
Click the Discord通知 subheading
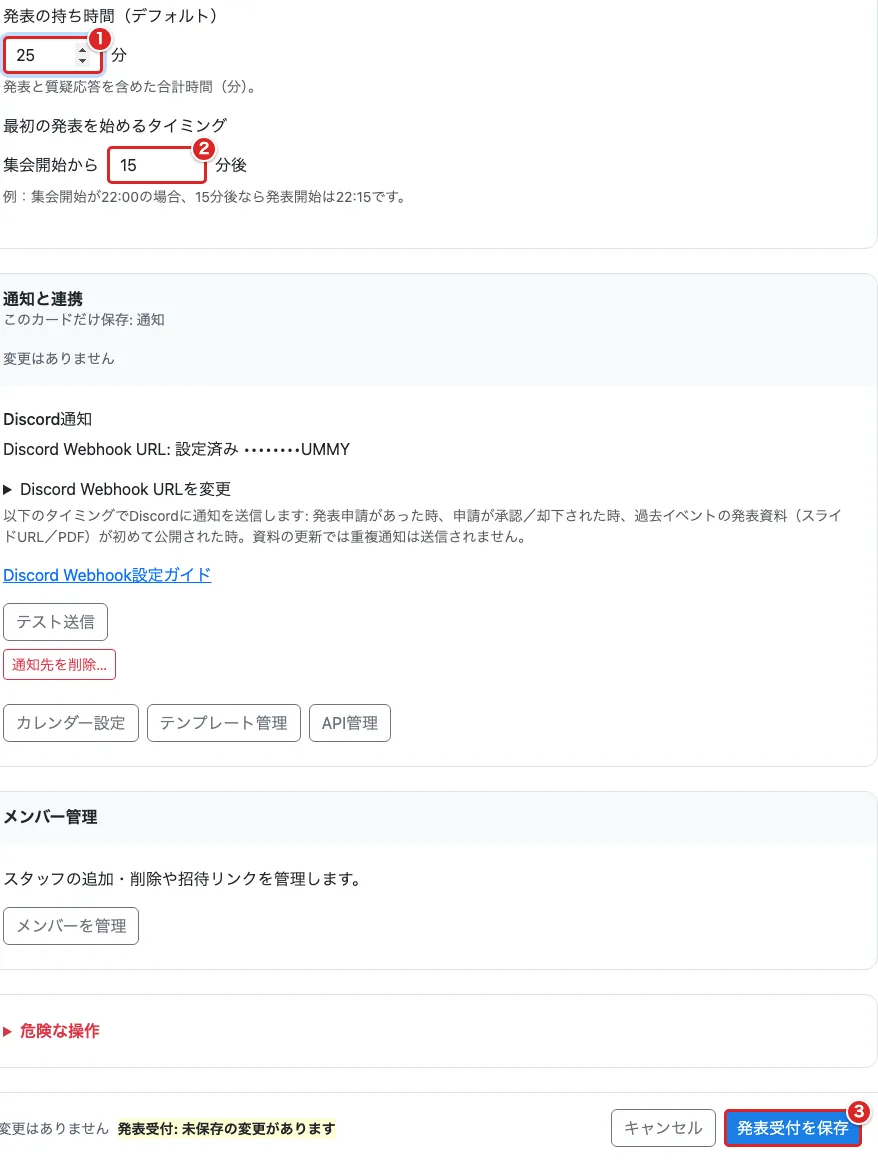47,419
